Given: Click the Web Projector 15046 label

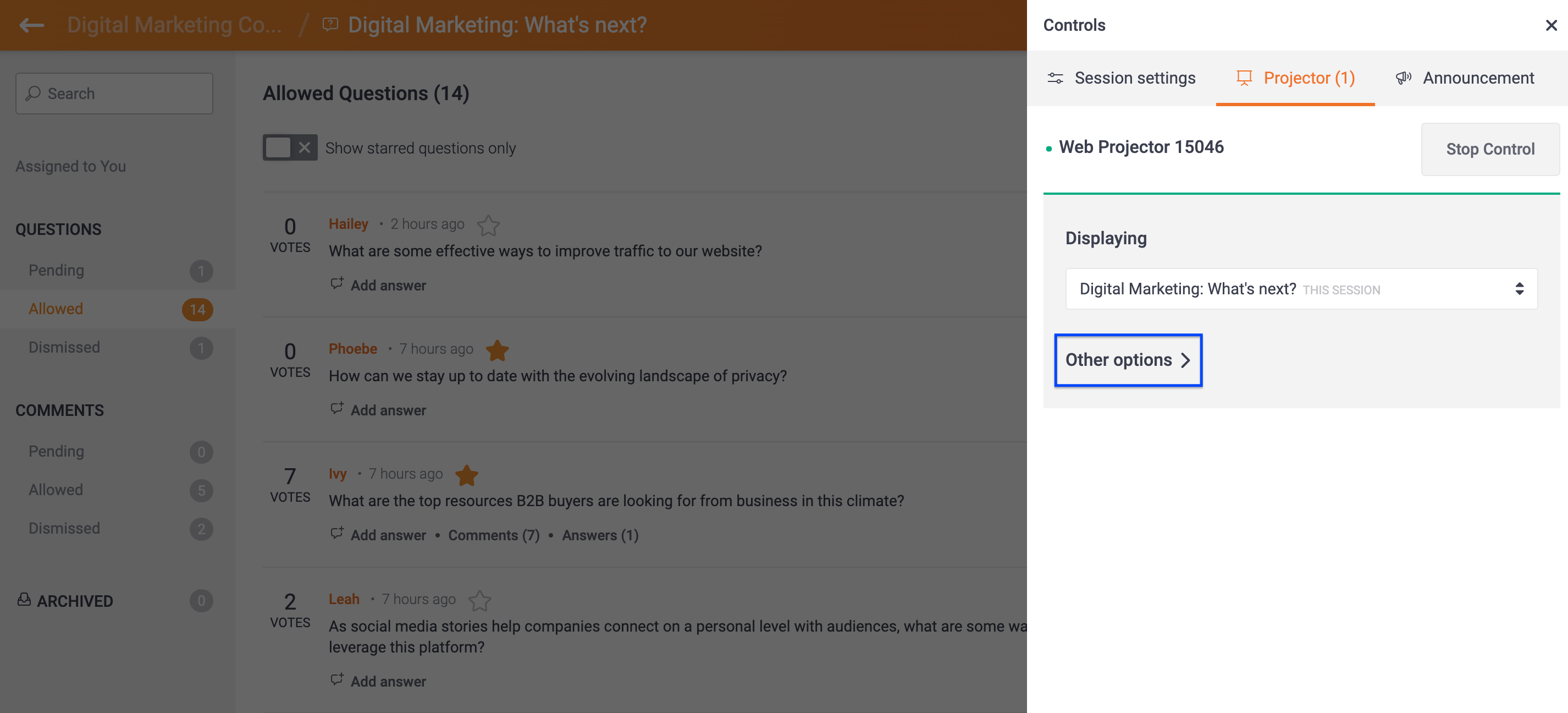Looking at the screenshot, I should tap(1141, 147).
